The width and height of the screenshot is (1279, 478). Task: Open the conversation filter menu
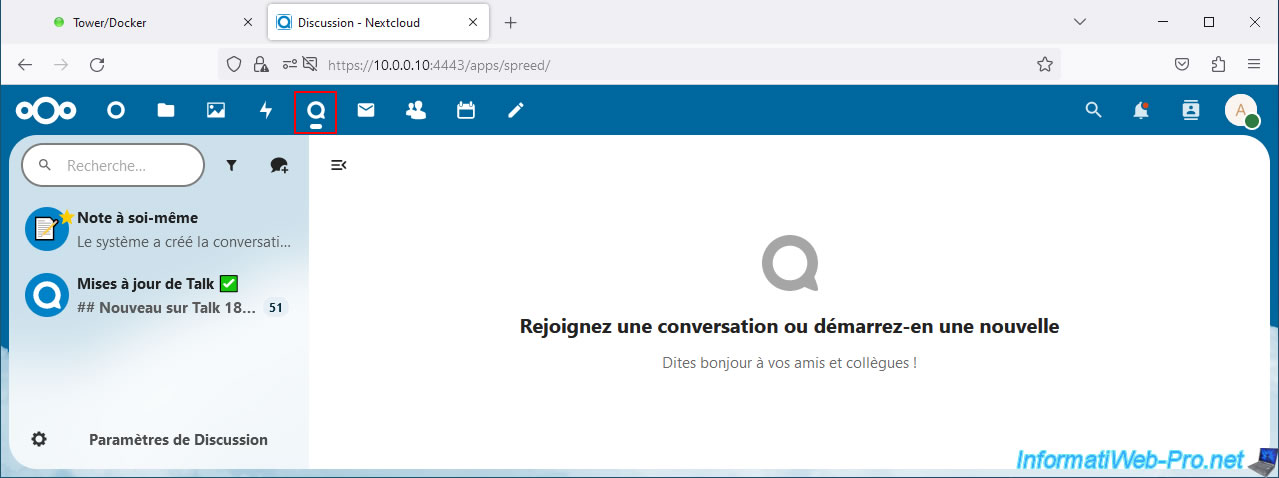(231, 166)
